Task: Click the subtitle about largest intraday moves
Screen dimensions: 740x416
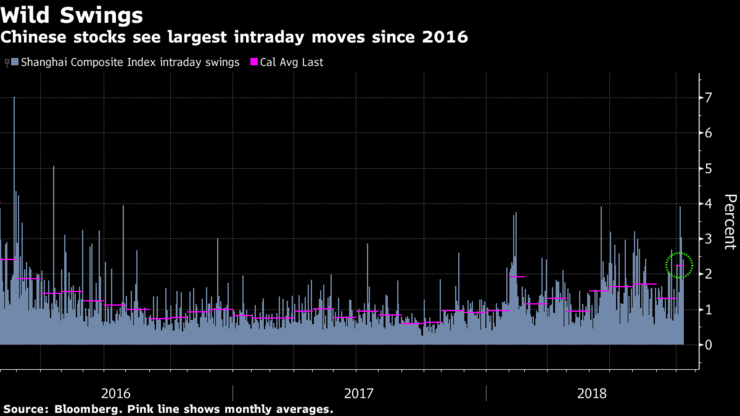Action: [234, 37]
